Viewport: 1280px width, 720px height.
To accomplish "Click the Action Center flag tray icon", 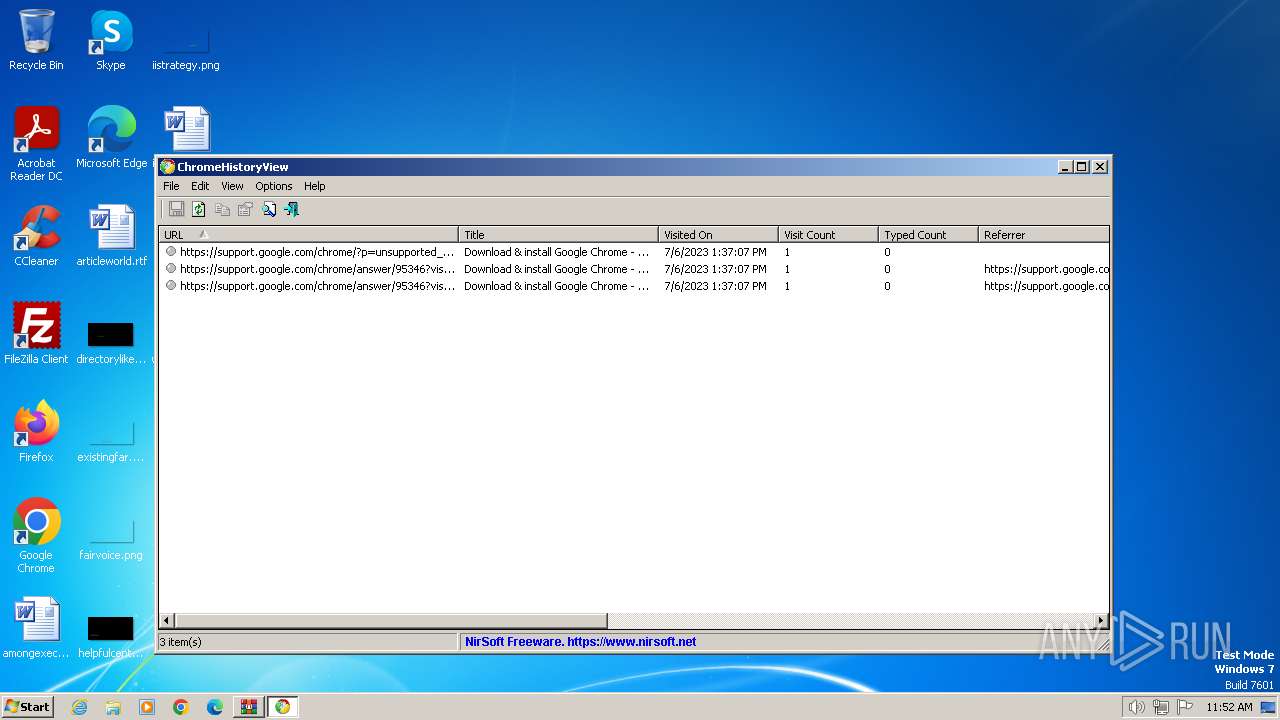I will point(1185,707).
